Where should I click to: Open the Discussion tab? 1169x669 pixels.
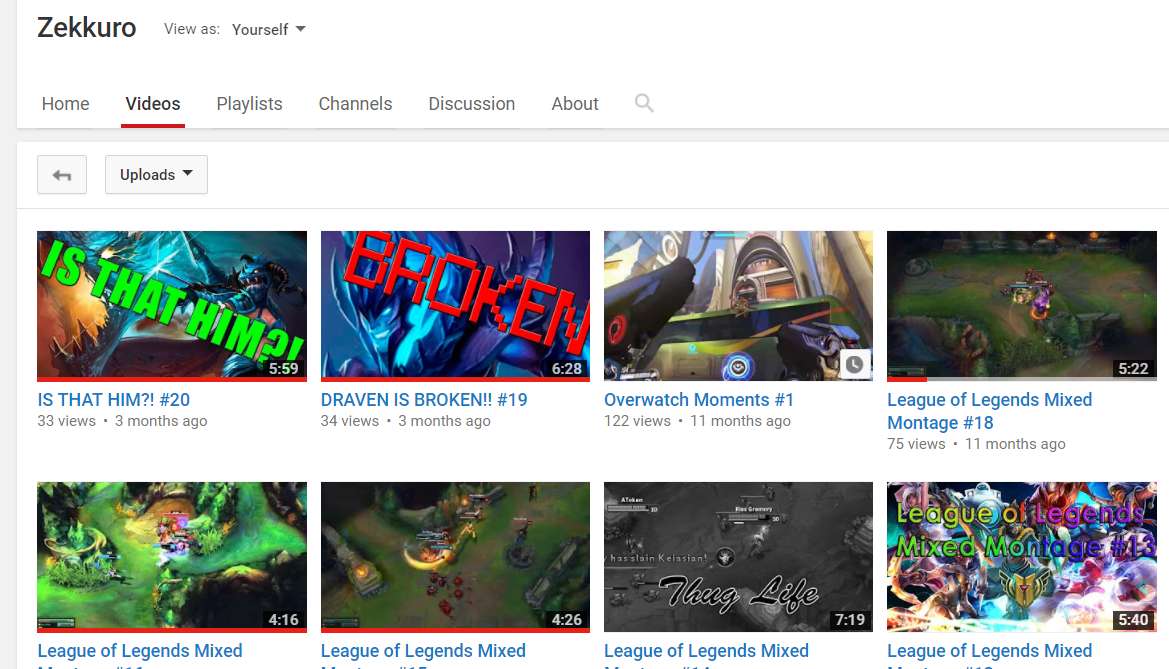click(x=472, y=104)
